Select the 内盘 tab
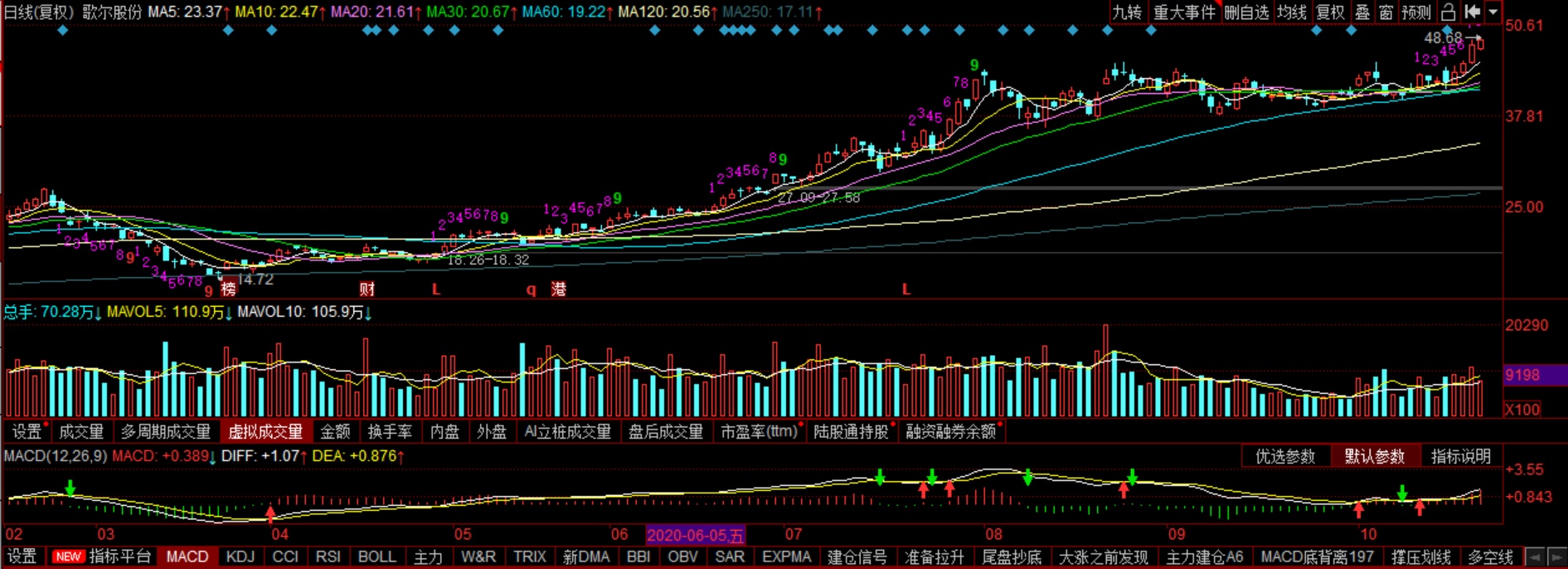1568x569 pixels. click(x=444, y=431)
